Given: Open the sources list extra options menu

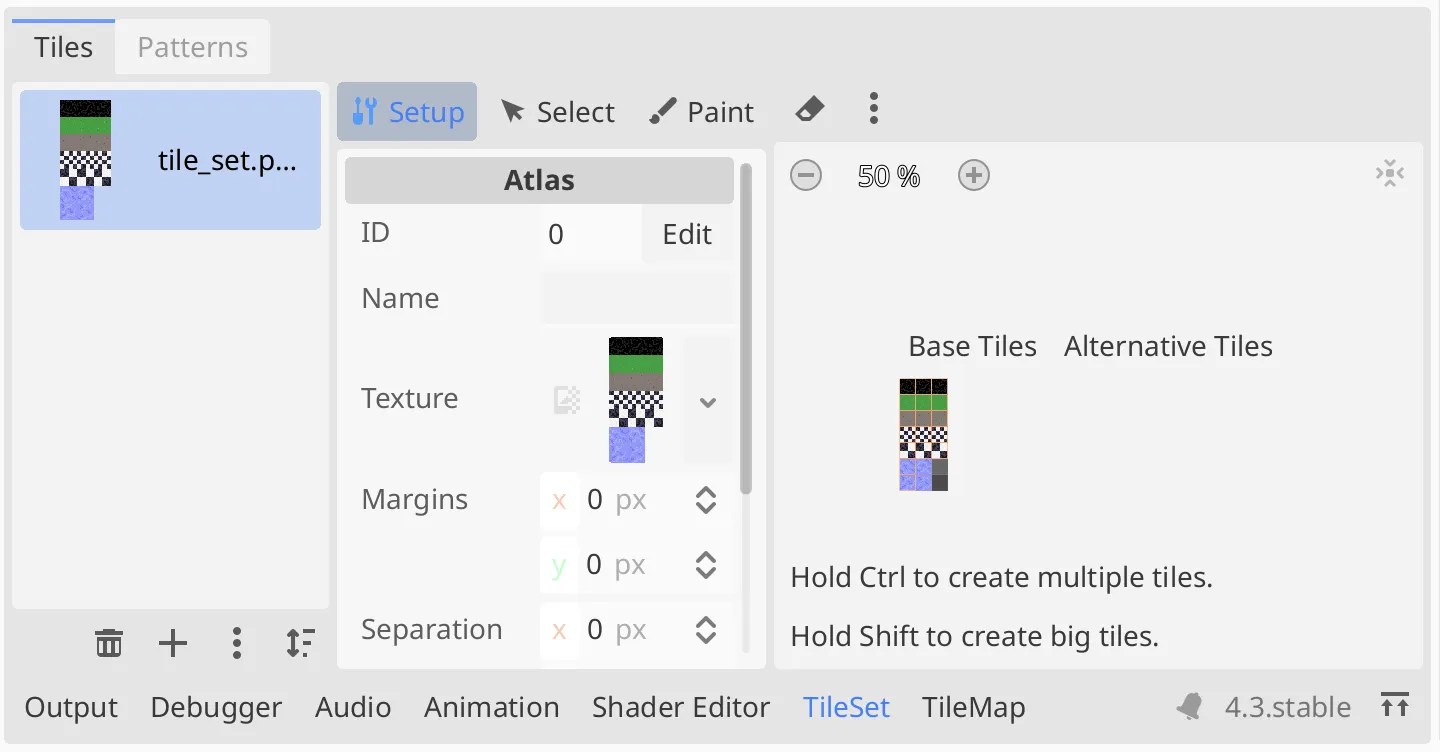Looking at the screenshot, I should coord(236,643).
